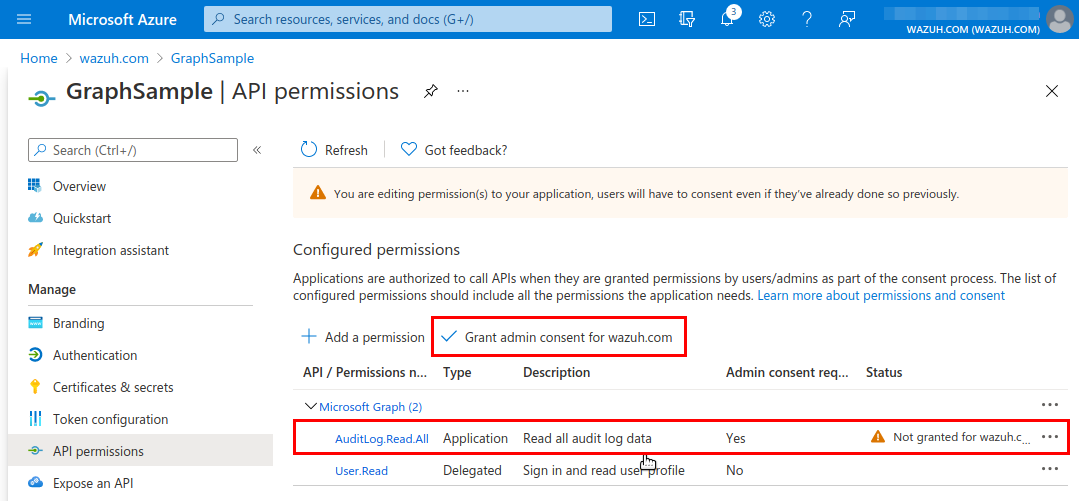This screenshot has height=501, width=1079.
Task: Click the 'Not granted for wazuh.c...' status text
Action: [962, 437]
